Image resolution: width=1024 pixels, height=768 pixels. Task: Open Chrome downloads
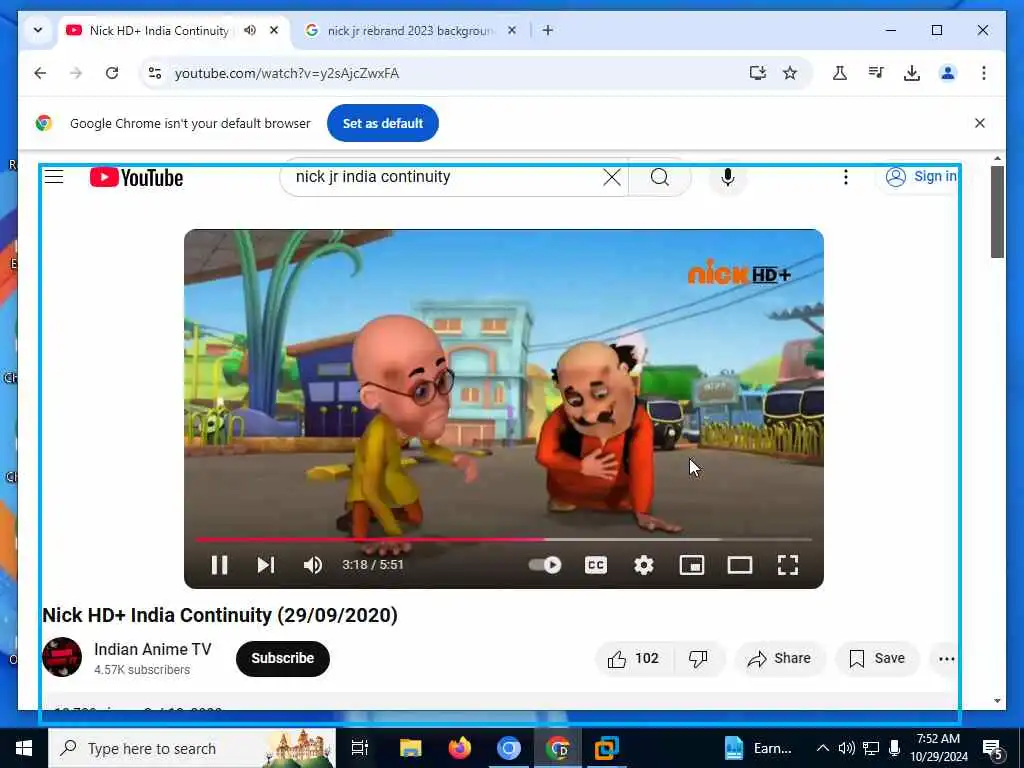click(912, 73)
